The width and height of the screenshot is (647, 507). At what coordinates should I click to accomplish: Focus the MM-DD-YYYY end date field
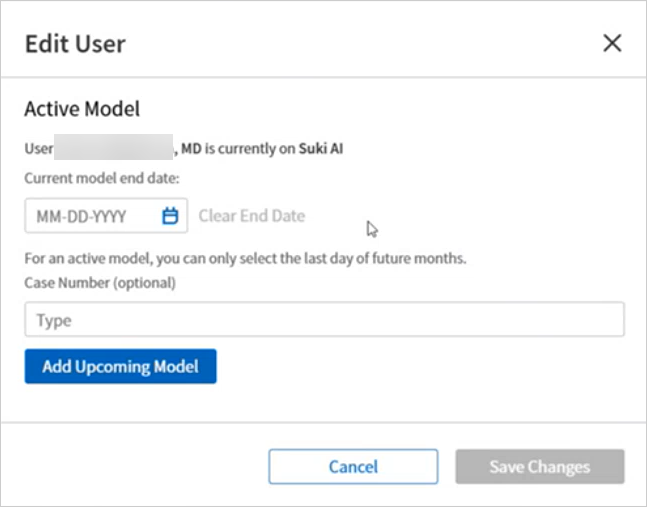click(x=90, y=215)
